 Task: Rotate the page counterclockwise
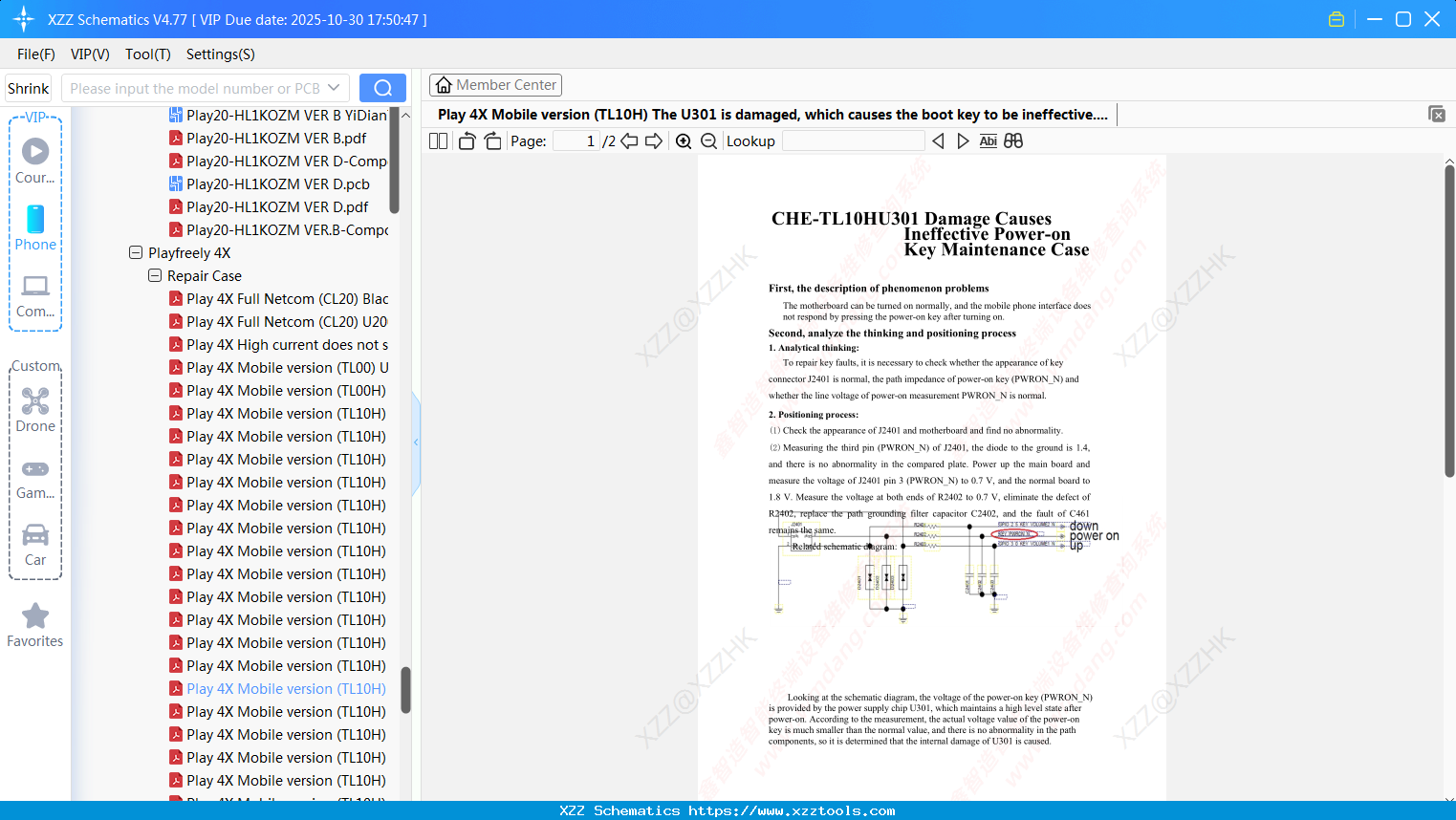point(467,140)
